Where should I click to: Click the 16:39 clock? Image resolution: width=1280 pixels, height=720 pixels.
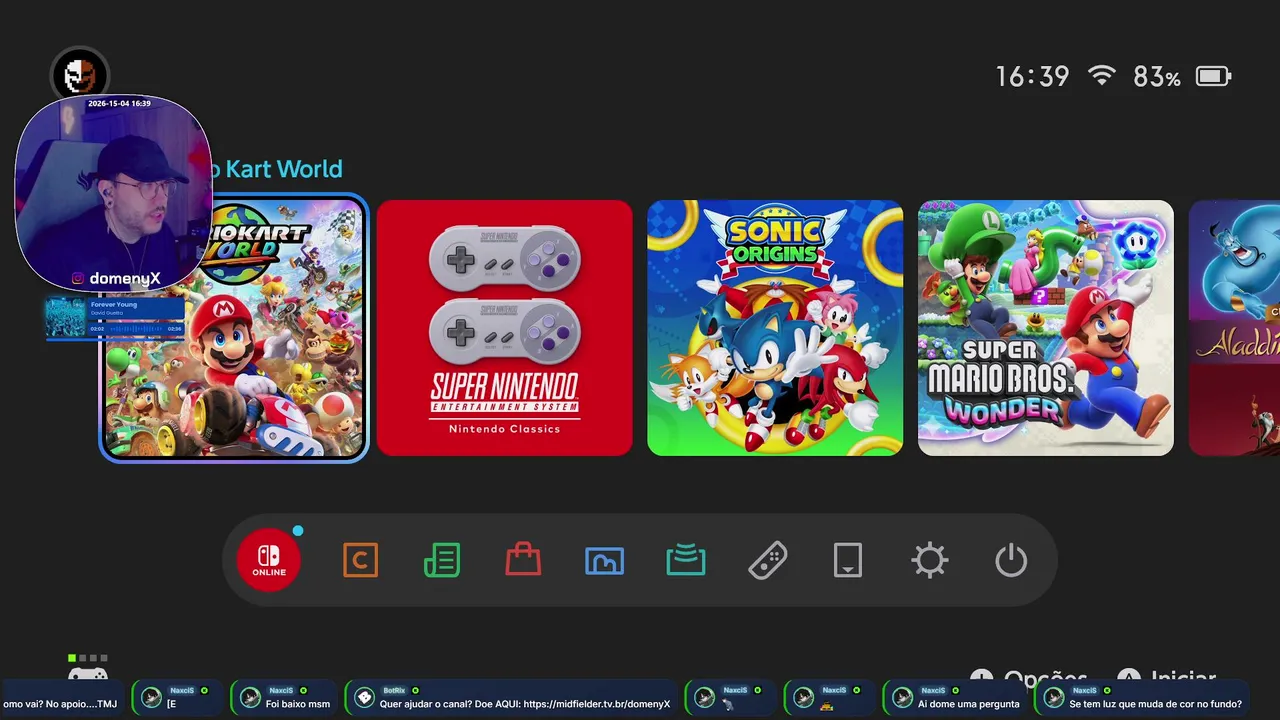tap(1032, 76)
